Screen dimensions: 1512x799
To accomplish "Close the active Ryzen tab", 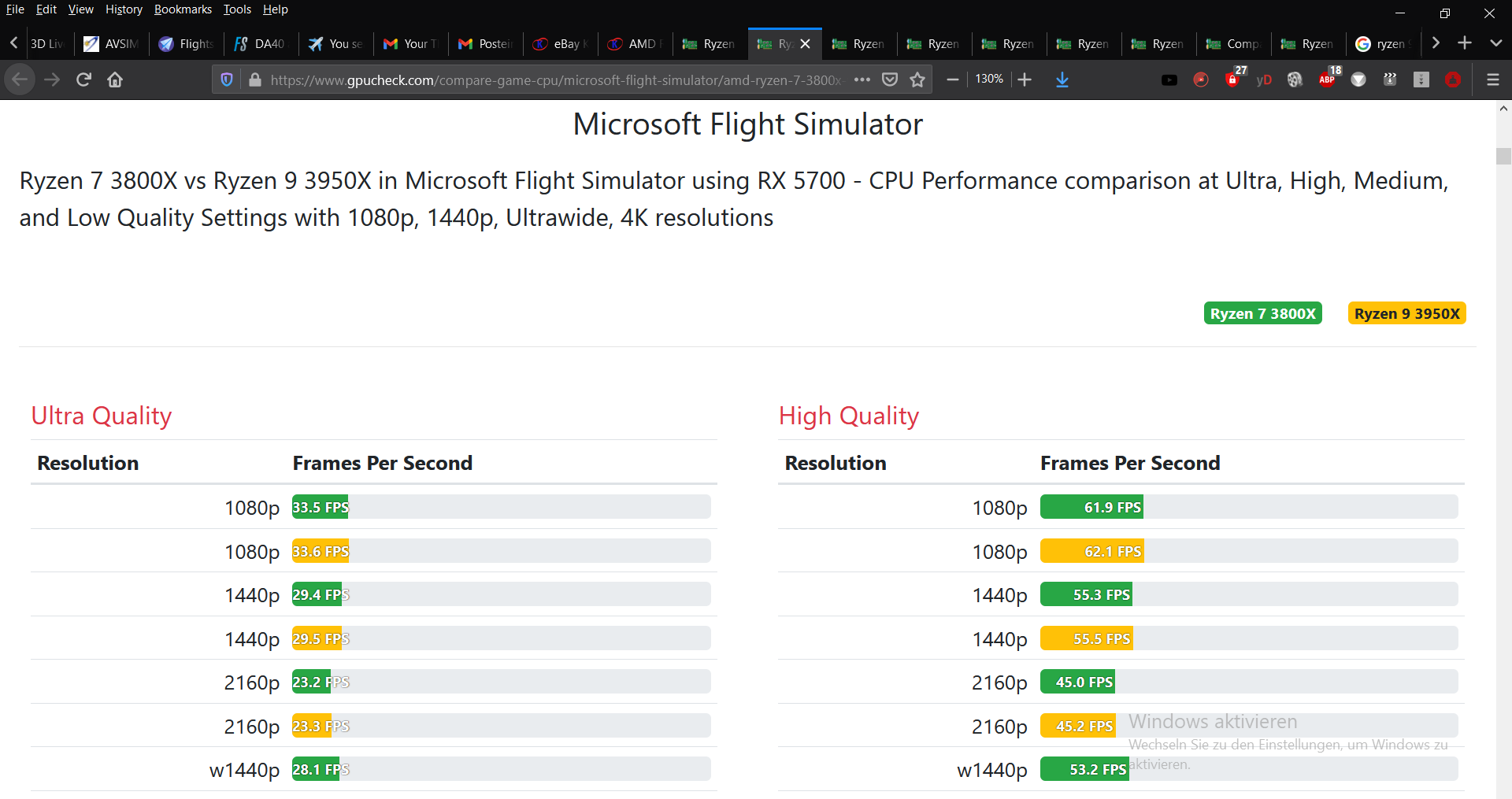I will click(x=805, y=44).
